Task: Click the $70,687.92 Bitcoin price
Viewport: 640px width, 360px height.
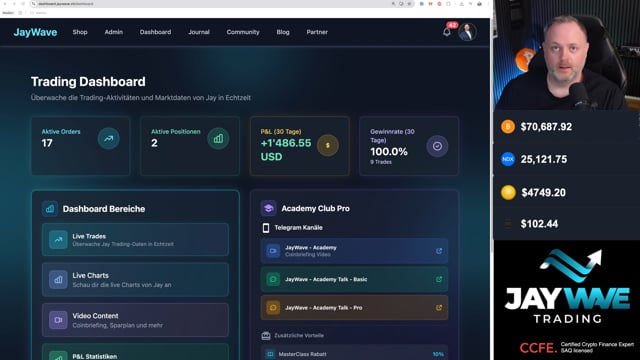Action: 546,127
